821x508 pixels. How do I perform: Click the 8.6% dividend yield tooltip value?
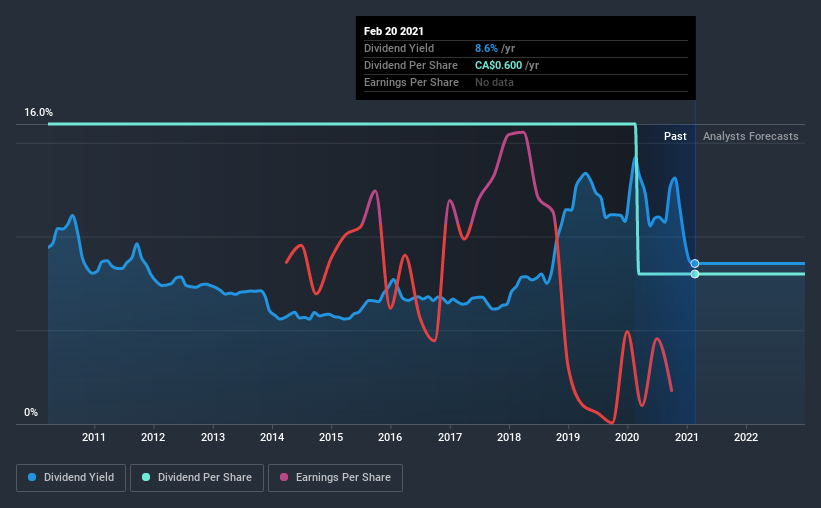coord(486,48)
